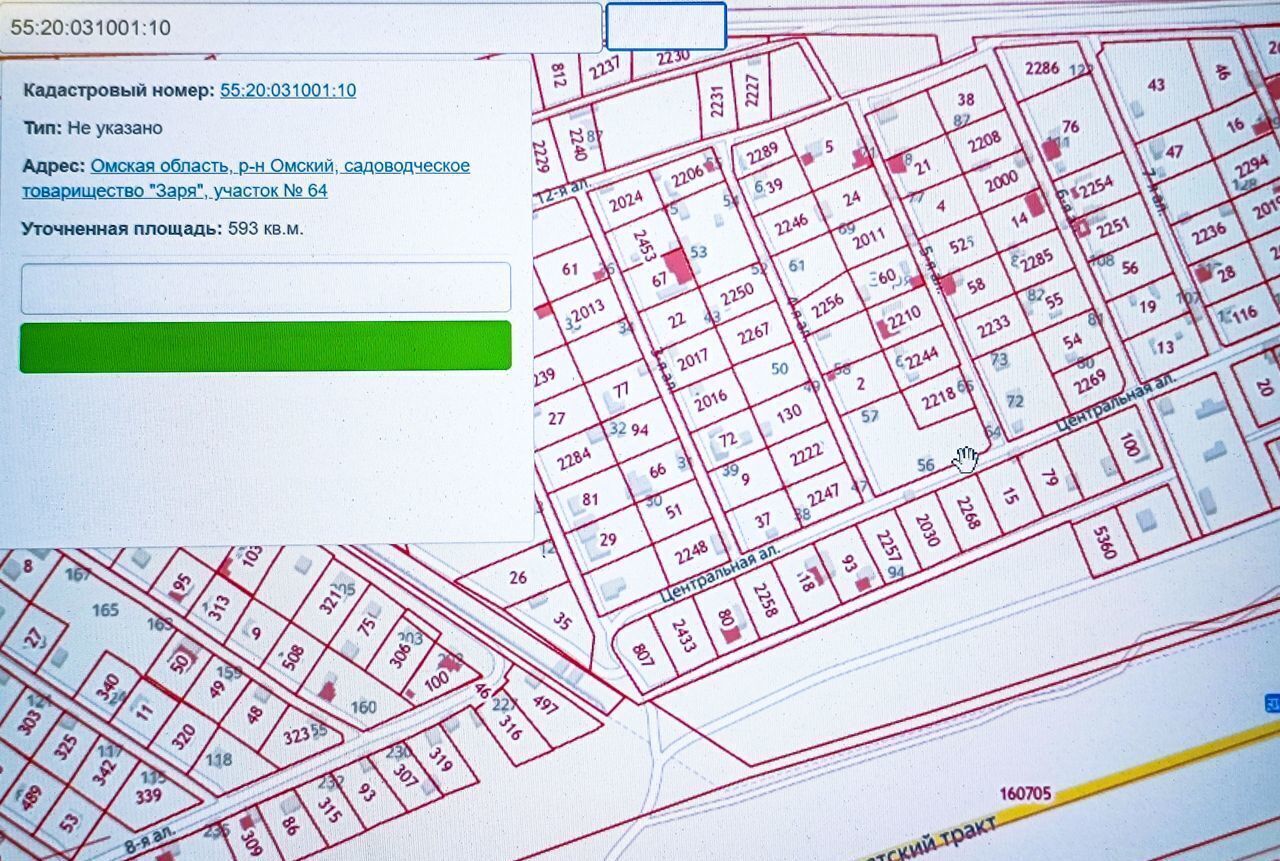Select parcel 2229 on the map
The height and width of the screenshot is (861, 1280).
(x=541, y=156)
